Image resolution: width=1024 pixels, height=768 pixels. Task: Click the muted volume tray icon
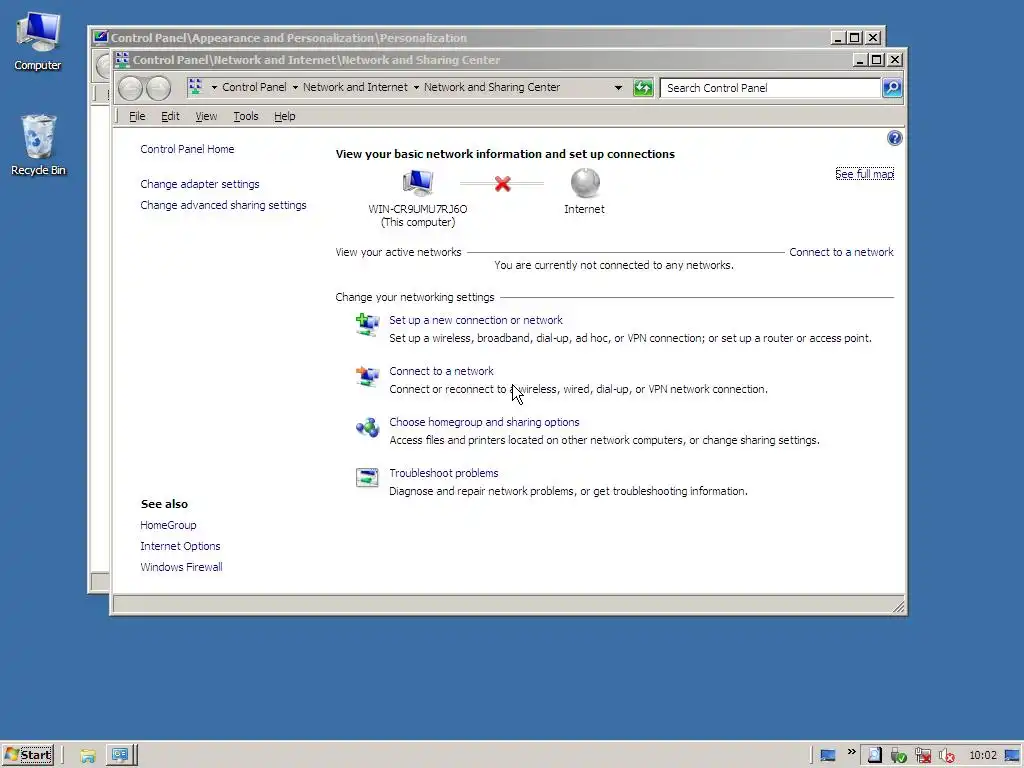947,756
